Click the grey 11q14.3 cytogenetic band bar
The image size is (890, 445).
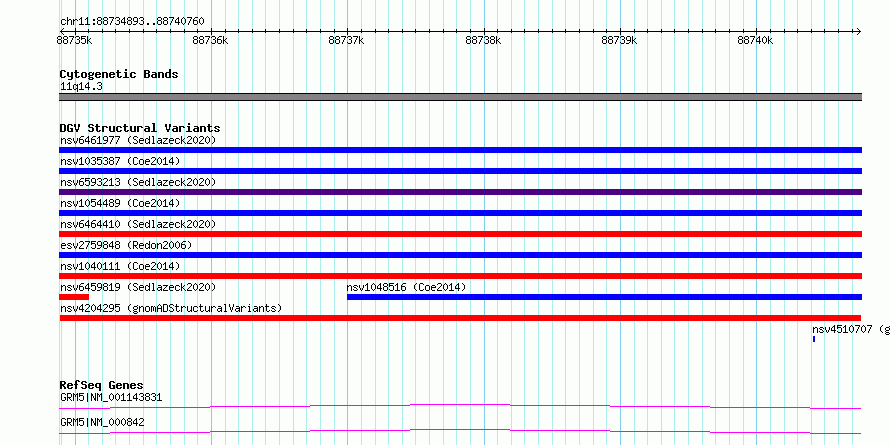(460, 97)
